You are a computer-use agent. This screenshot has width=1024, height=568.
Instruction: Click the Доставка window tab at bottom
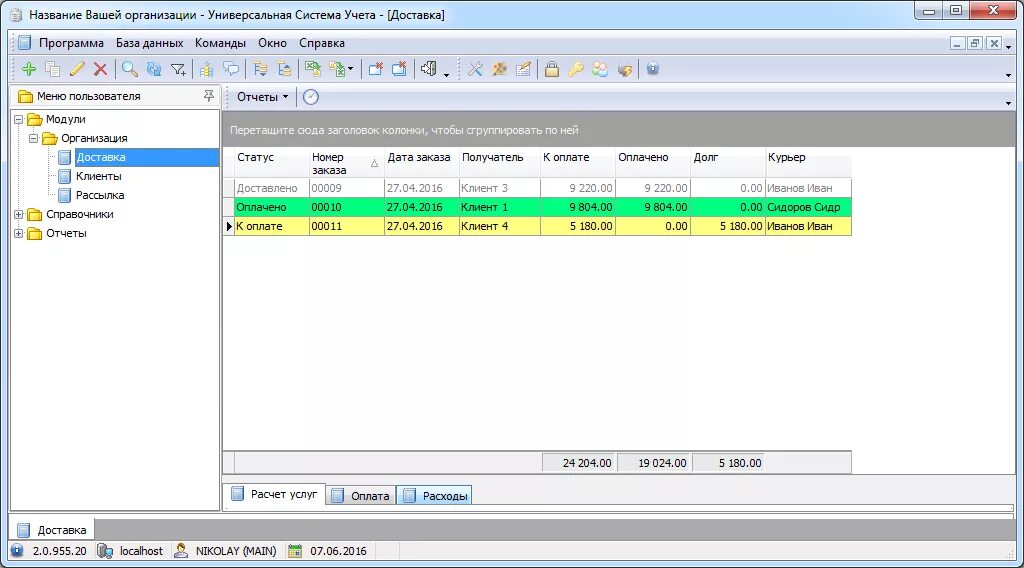click(52, 530)
